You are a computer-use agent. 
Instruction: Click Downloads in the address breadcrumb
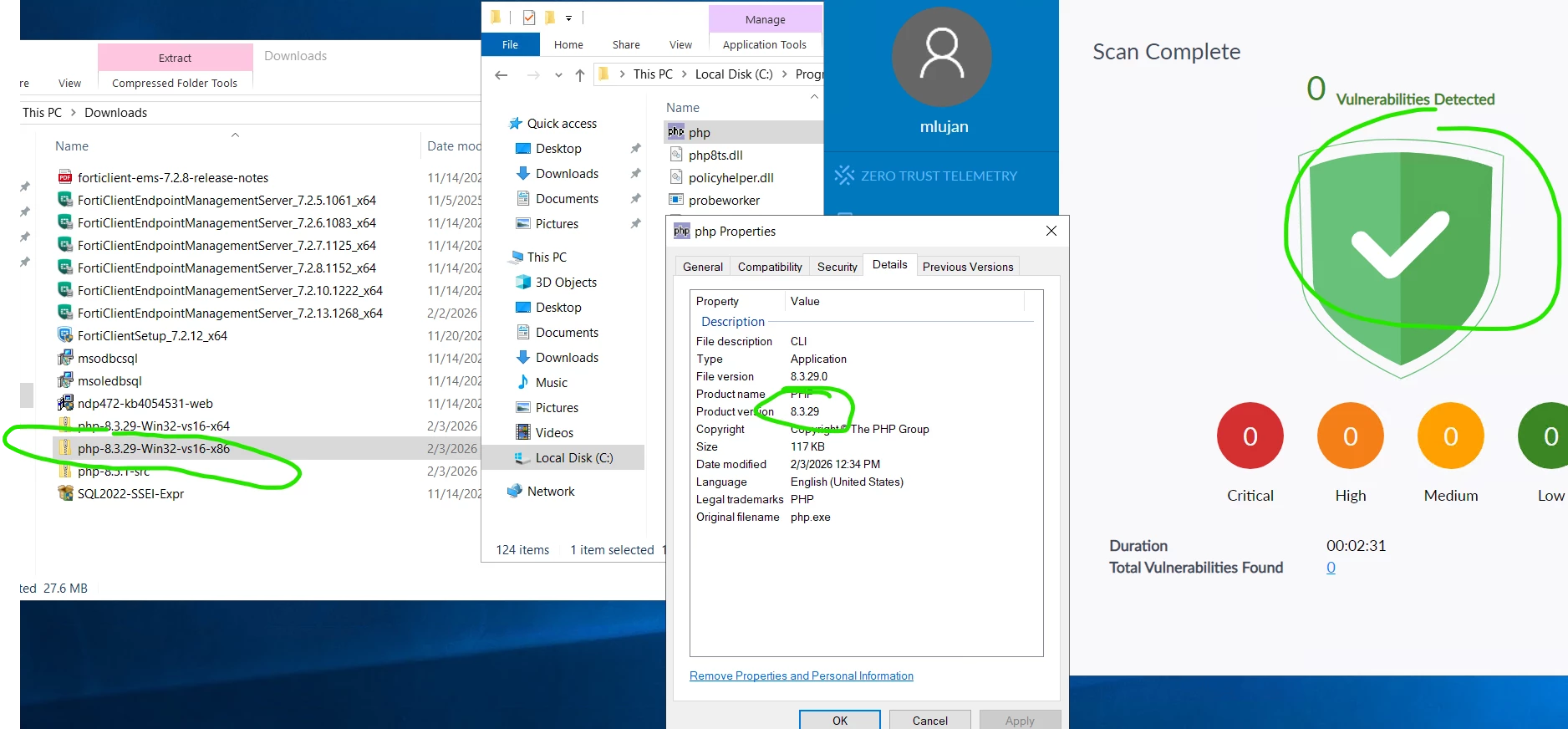click(x=115, y=112)
